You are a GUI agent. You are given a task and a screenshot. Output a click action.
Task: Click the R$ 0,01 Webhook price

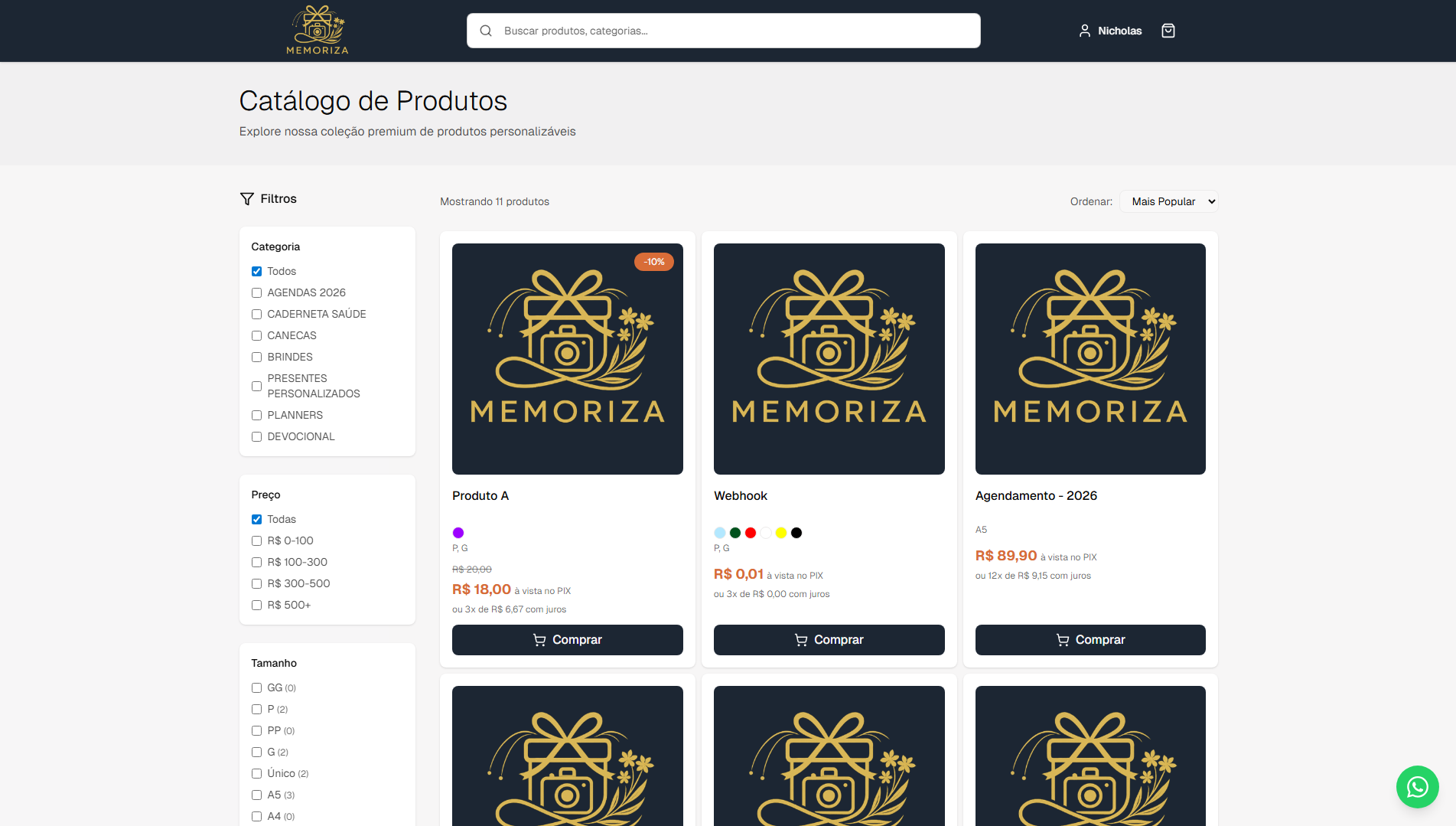coord(738,574)
